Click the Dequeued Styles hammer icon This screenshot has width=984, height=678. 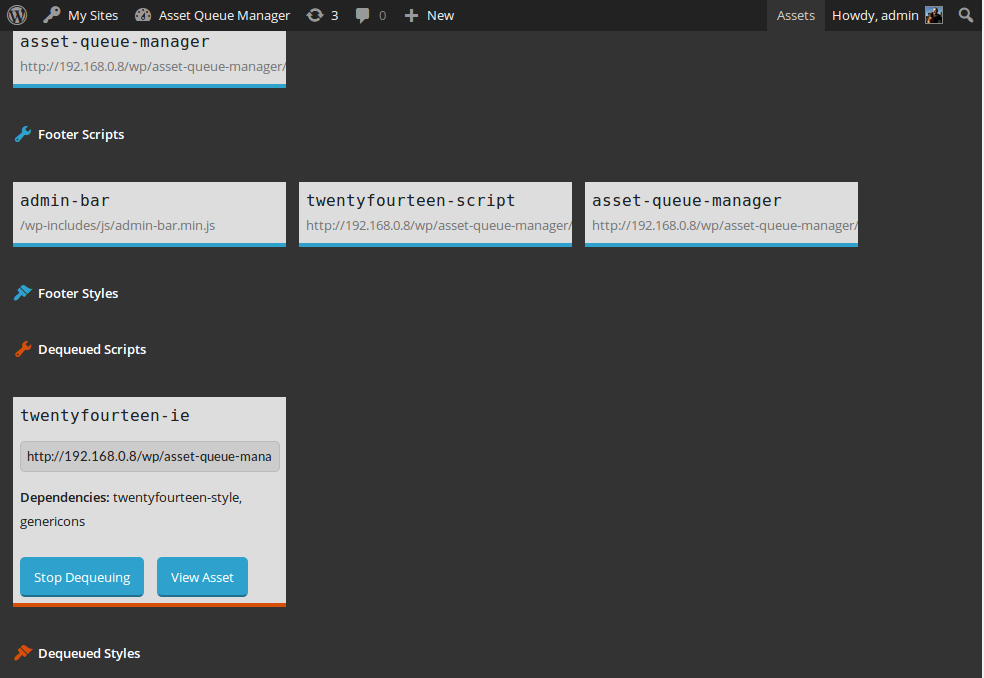(23, 653)
